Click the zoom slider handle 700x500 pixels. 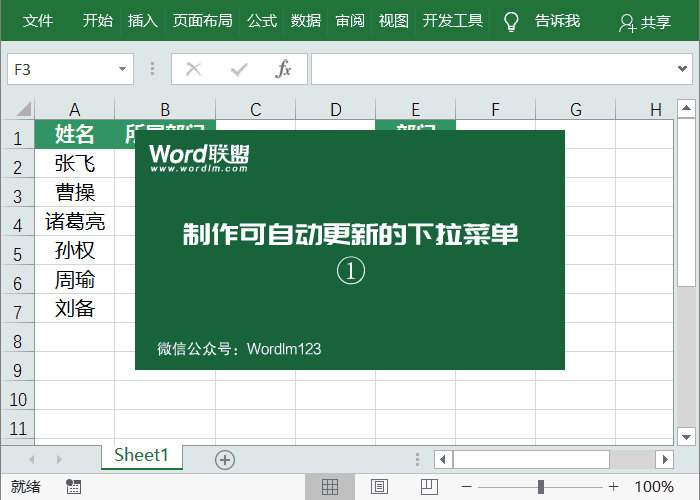(541, 487)
